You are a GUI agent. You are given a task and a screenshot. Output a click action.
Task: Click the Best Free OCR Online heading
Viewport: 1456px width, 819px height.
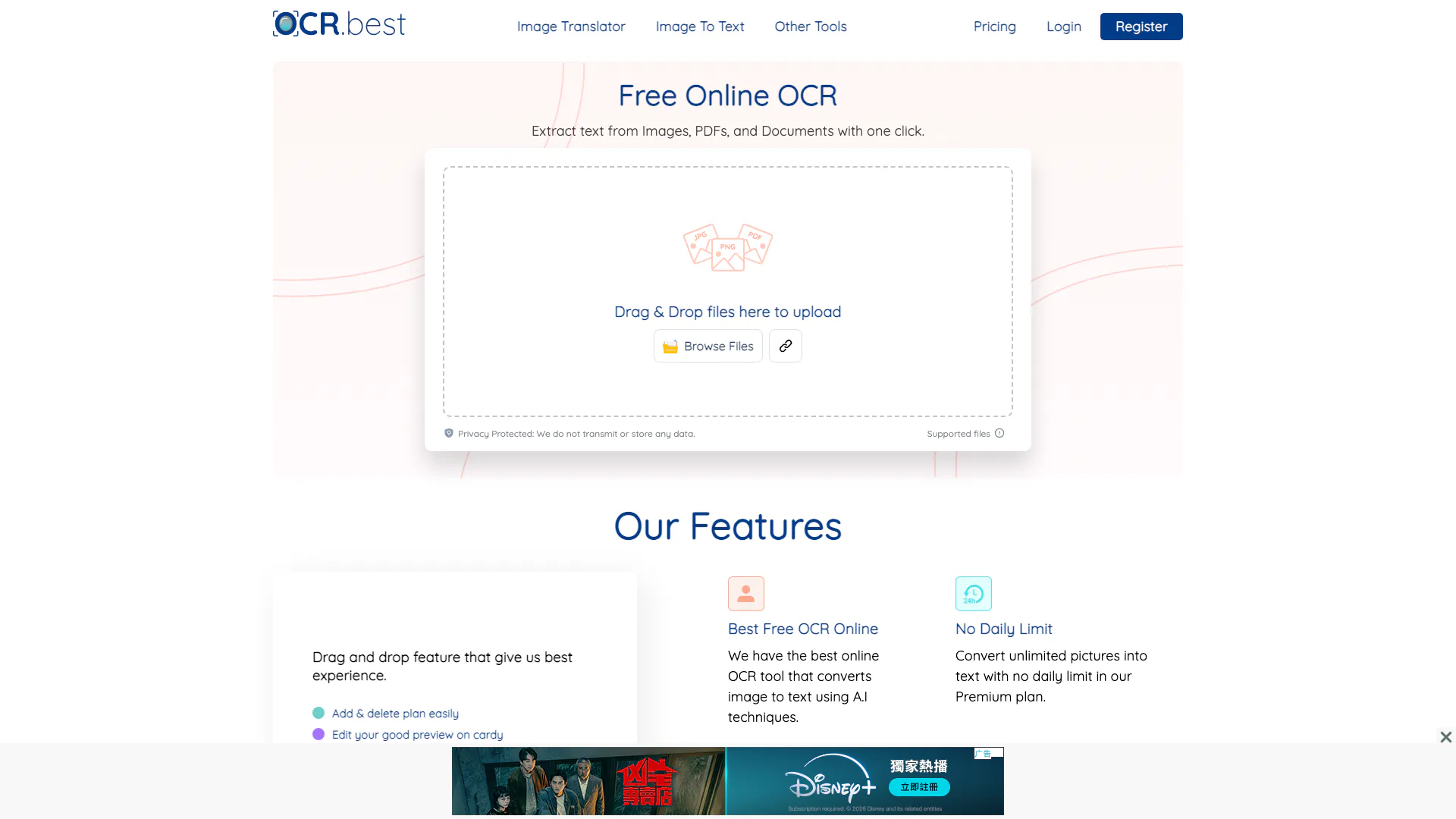pos(802,629)
